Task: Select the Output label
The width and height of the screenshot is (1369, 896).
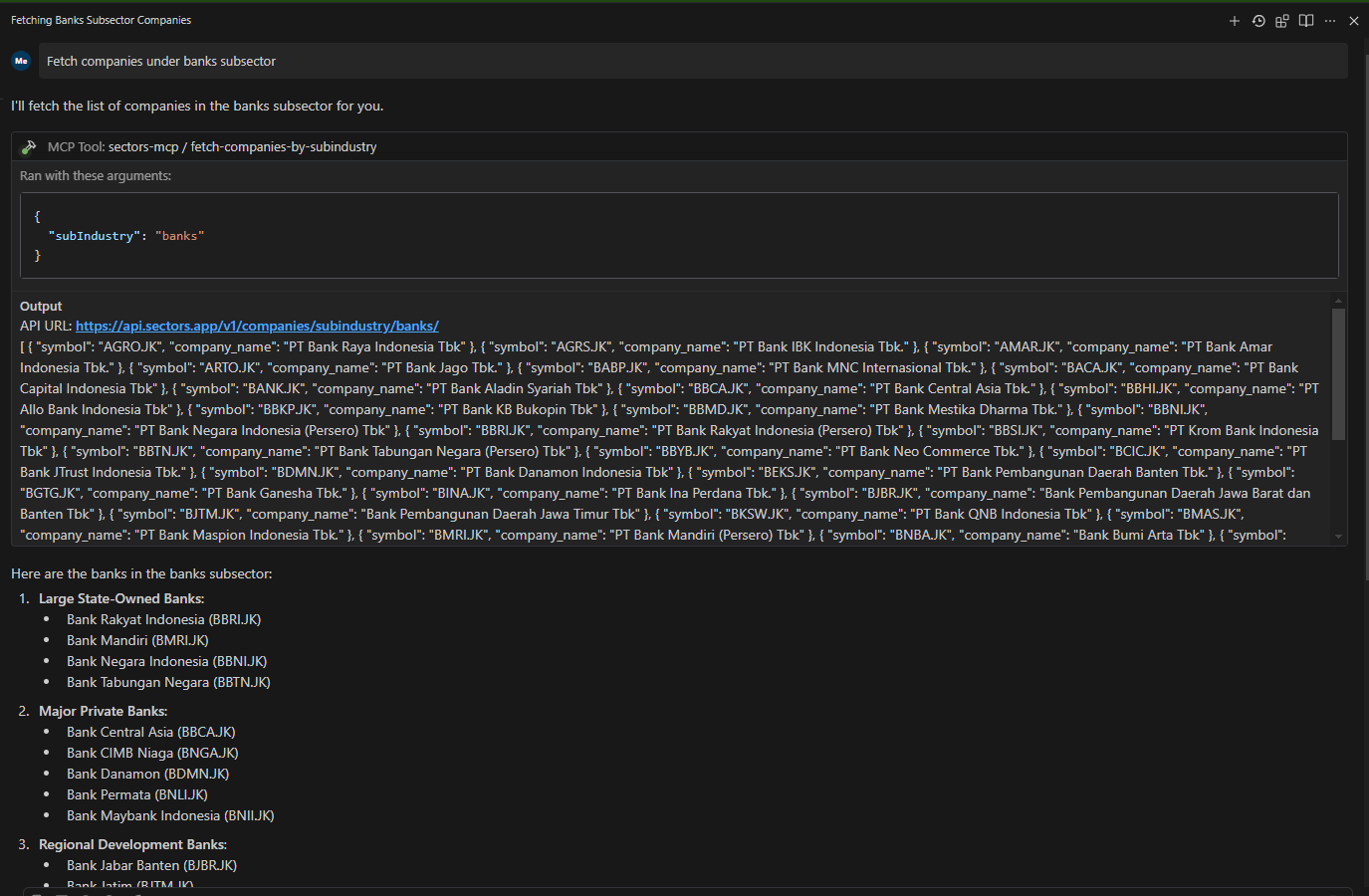Action: click(x=41, y=306)
